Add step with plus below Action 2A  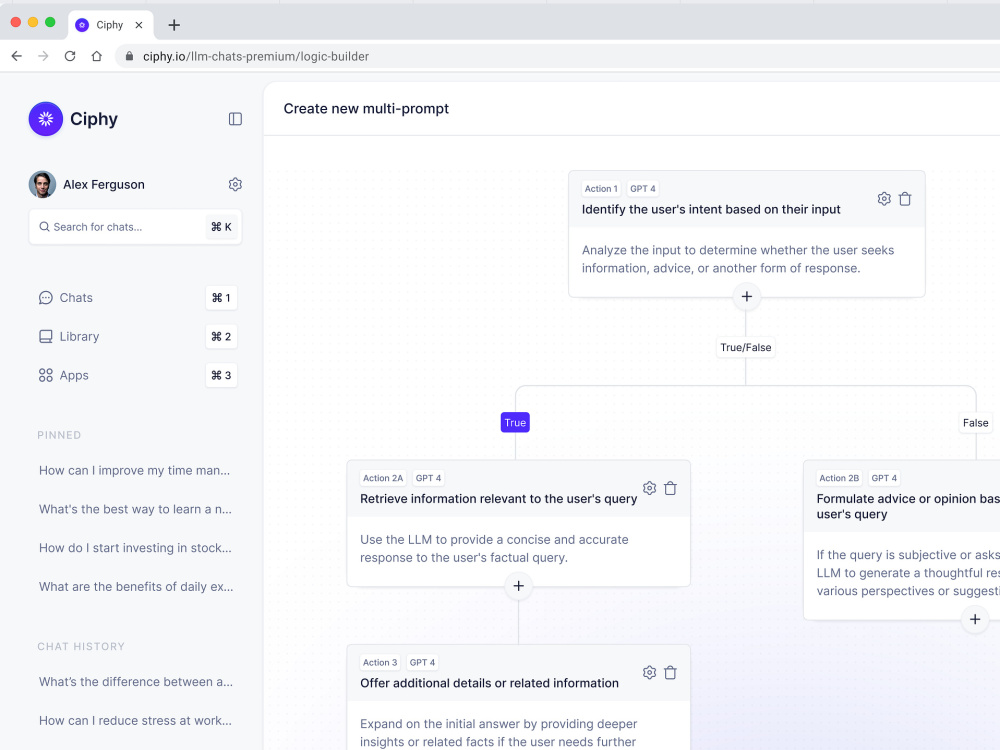518,586
